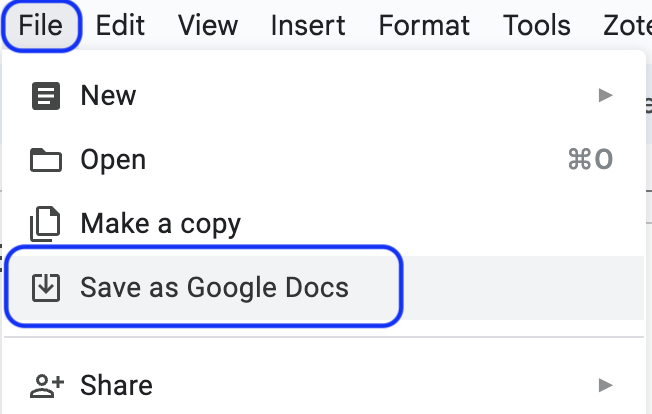
Task: Open the Tools menu
Action: [536, 25]
